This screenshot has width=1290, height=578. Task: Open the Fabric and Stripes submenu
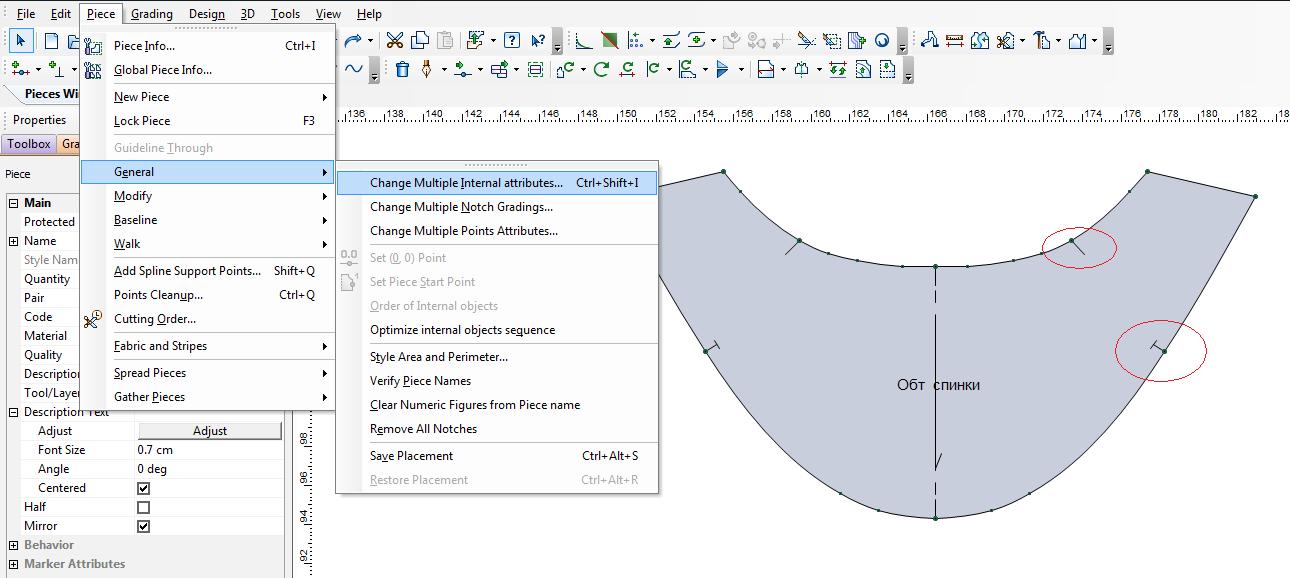[x=207, y=346]
